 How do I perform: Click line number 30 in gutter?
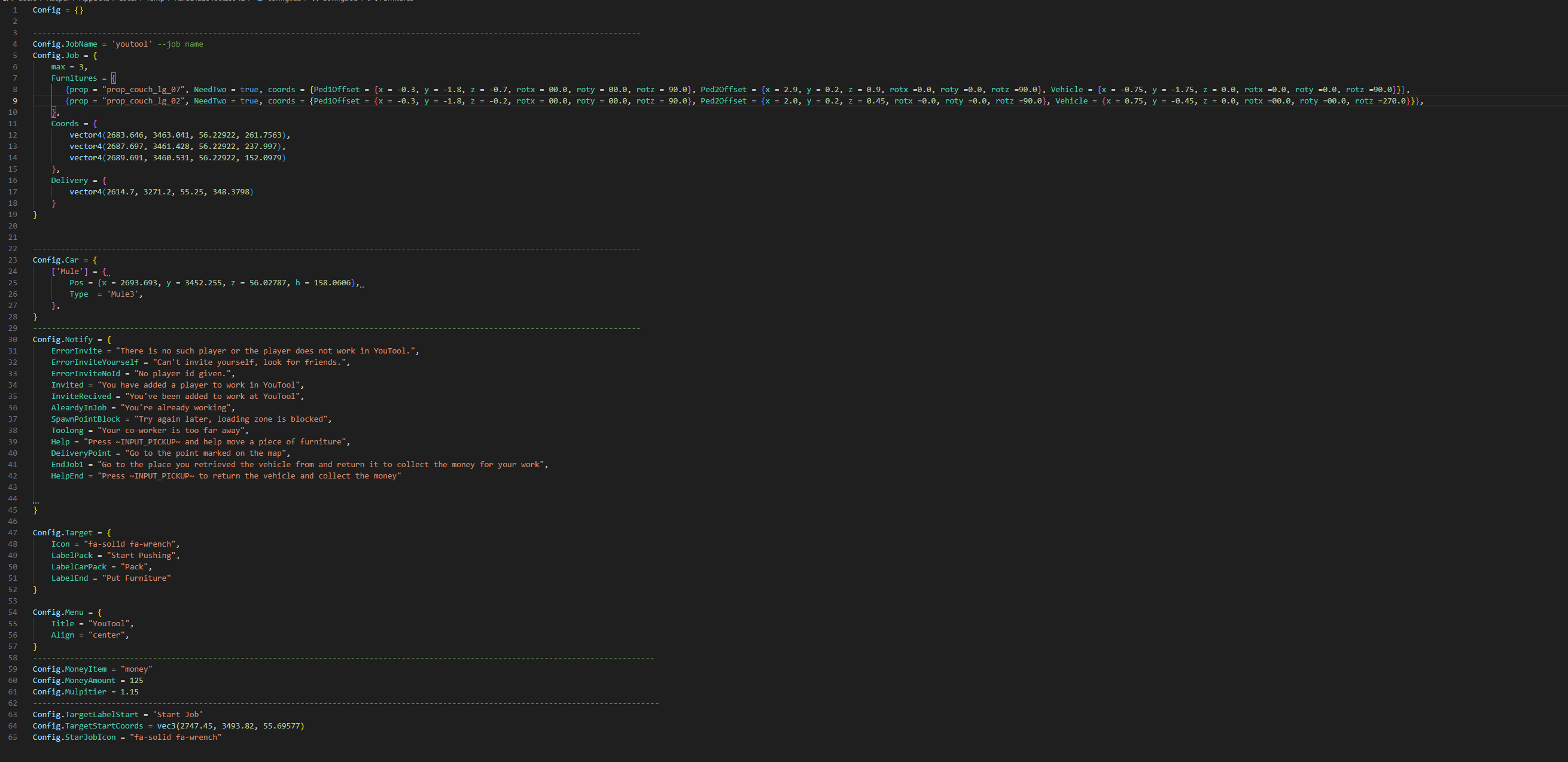pyautogui.click(x=13, y=340)
